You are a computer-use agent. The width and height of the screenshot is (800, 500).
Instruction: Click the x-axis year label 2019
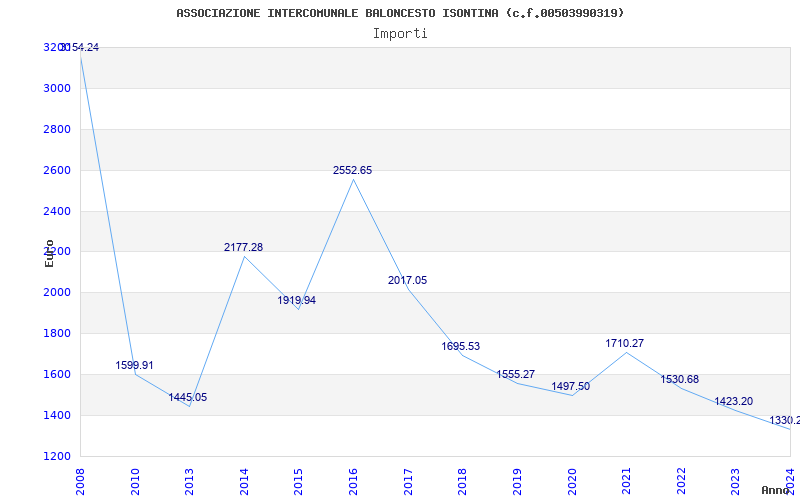(x=517, y=482)
